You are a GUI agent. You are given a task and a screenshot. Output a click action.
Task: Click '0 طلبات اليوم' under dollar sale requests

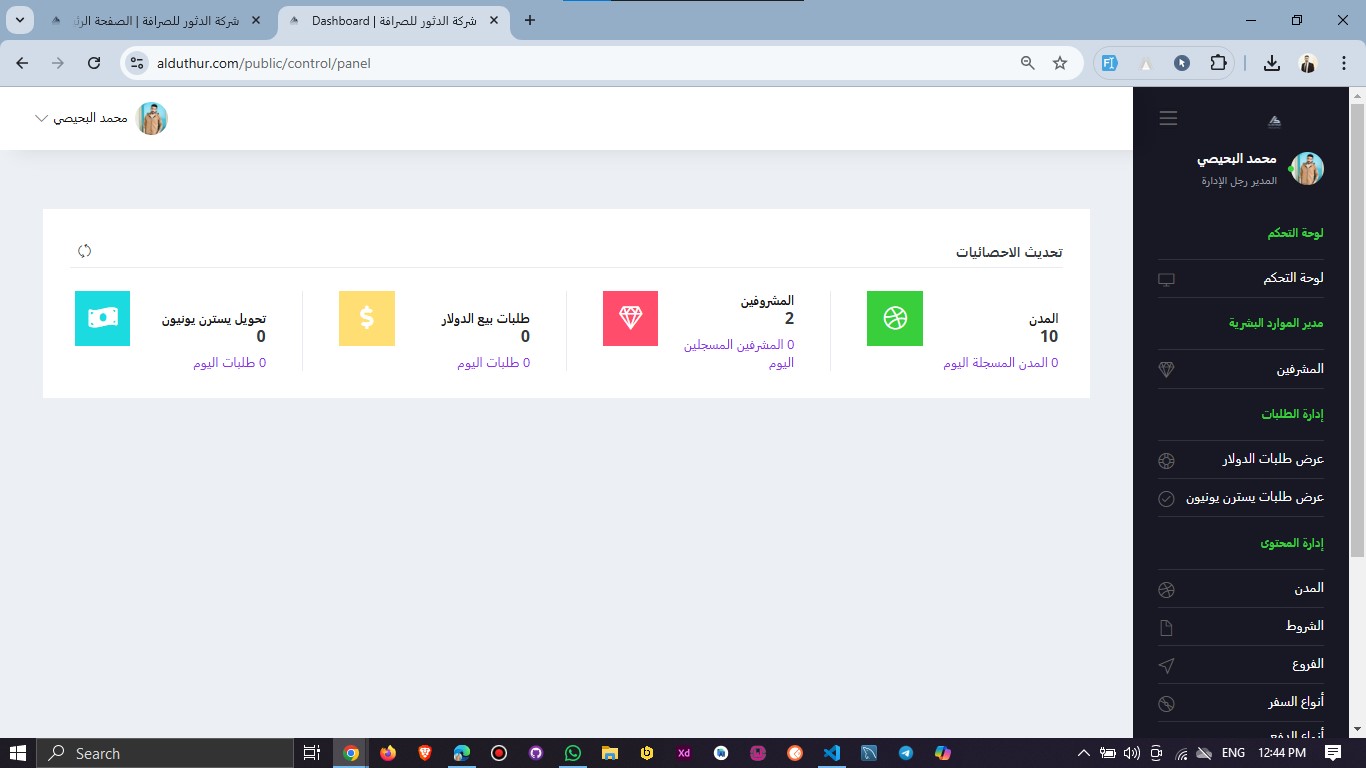coord(493,363)
